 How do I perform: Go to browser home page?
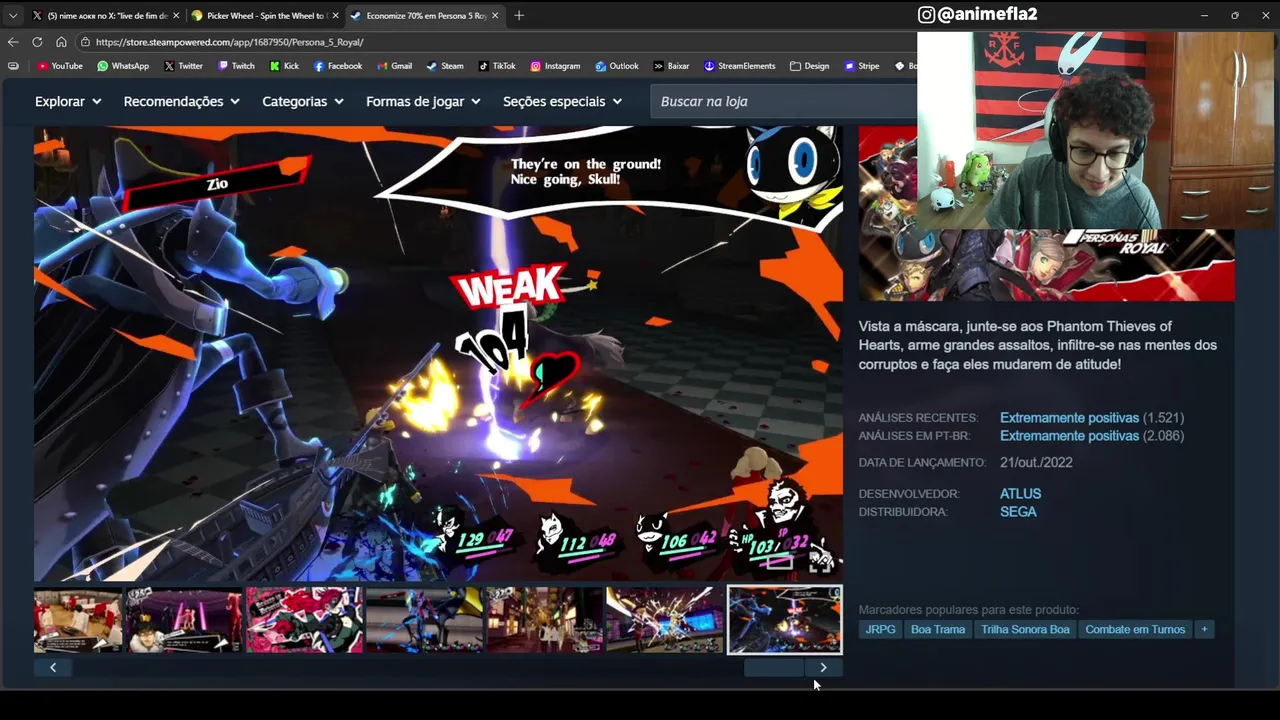pyautogui.click(x=61, y=42)
